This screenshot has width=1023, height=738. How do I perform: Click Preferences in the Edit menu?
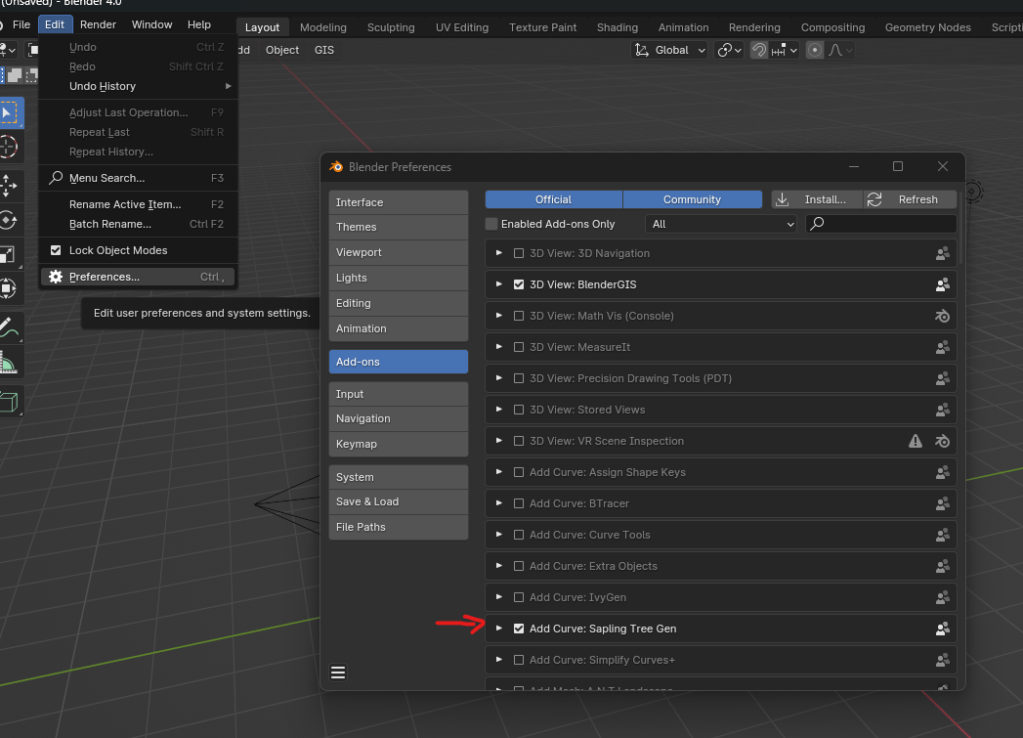point(104,277)
